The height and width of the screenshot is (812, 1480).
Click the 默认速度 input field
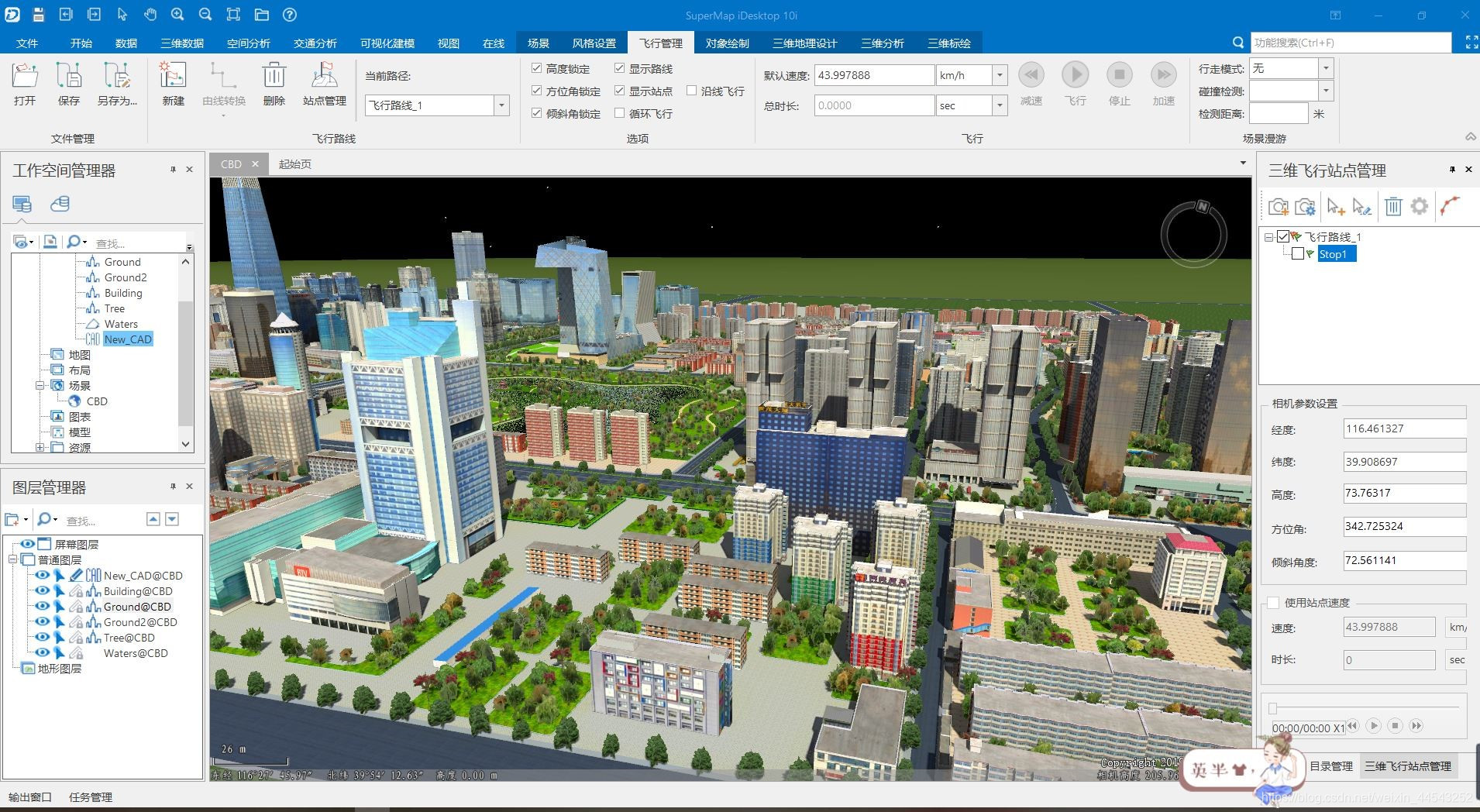coord(874,75)
